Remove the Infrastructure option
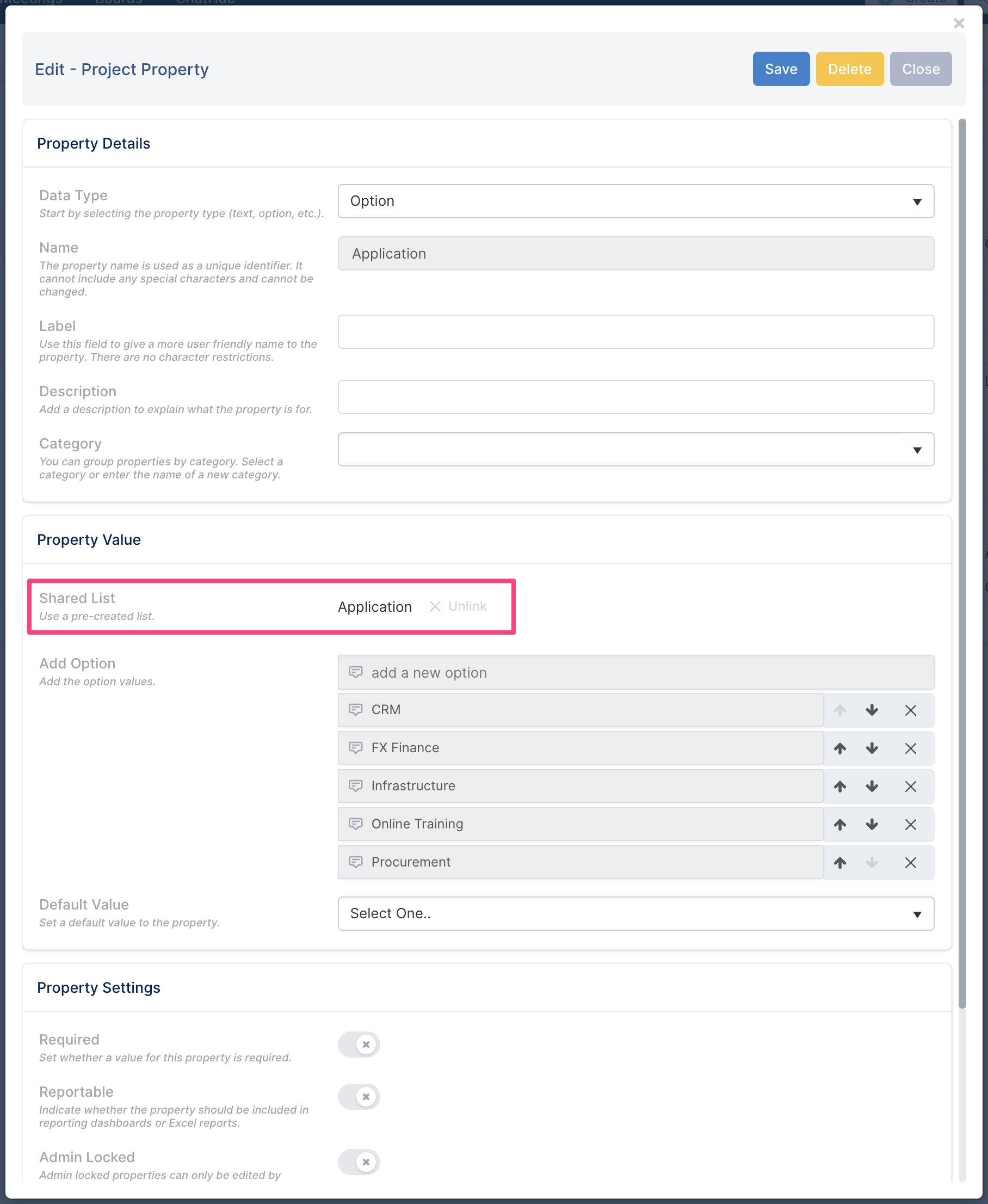Image resolution: width=988 pixels, height=1204 pixels. point(910,786)
